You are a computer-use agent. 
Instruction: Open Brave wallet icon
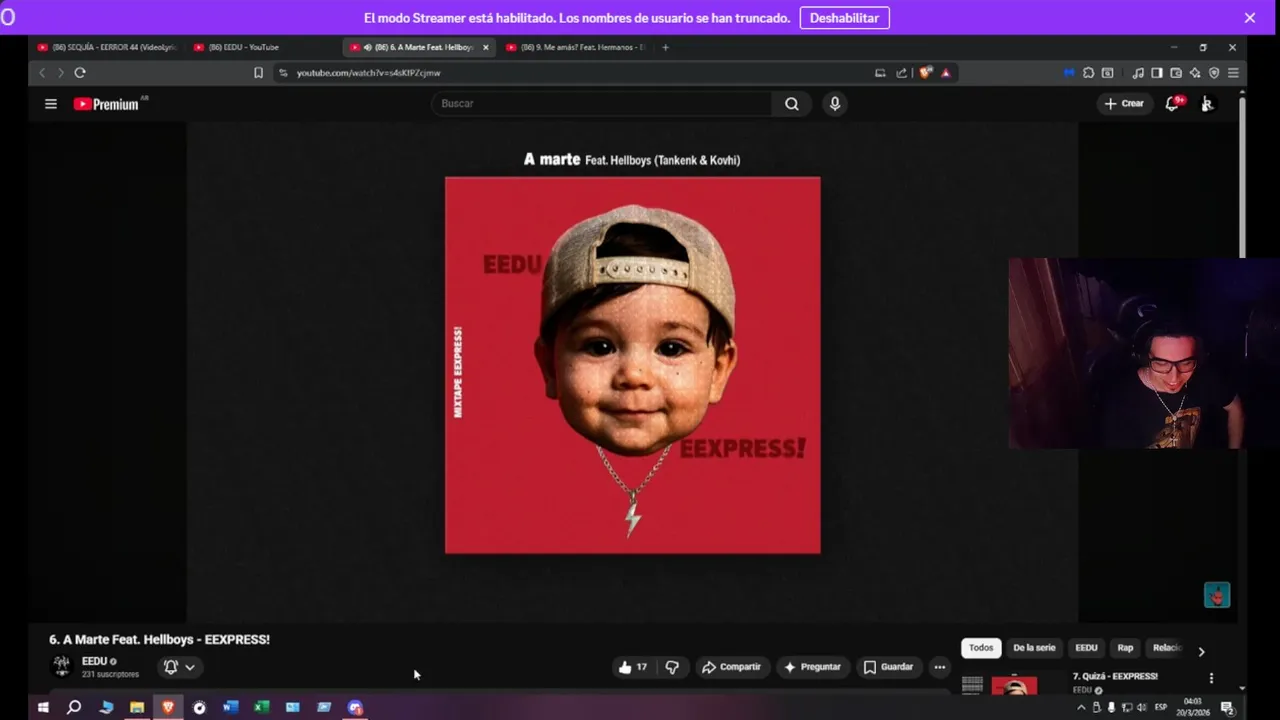1176,73
